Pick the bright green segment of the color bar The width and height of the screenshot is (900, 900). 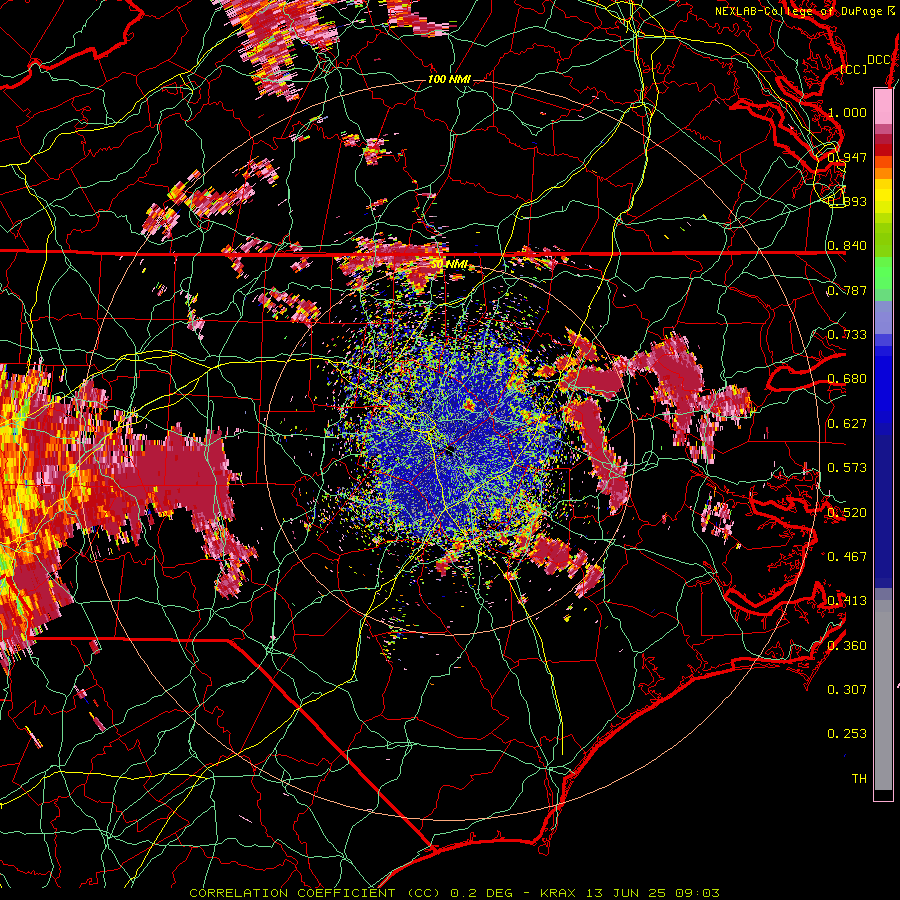point(883,274)
